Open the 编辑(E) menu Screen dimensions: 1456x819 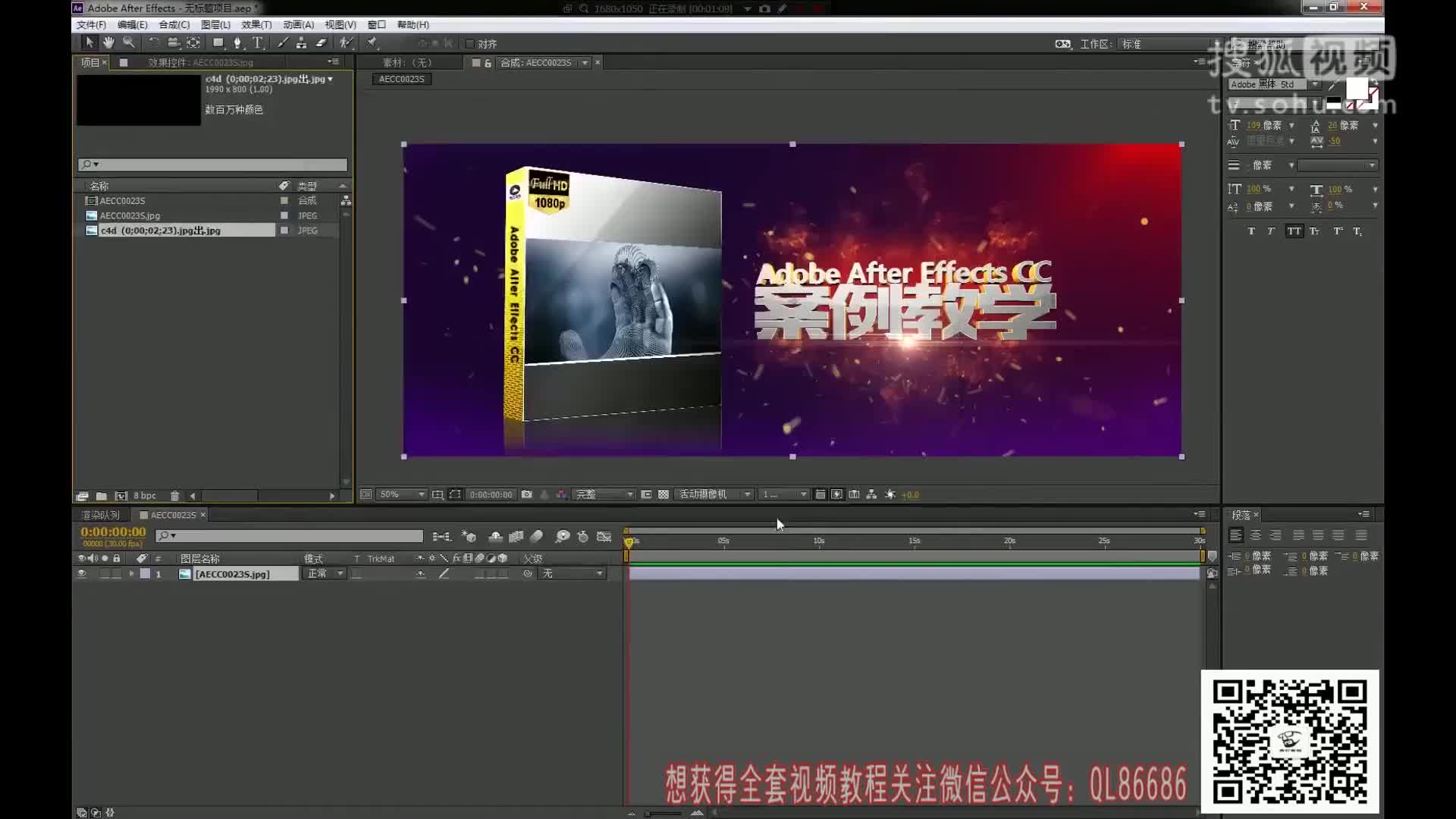click(132, 25)
